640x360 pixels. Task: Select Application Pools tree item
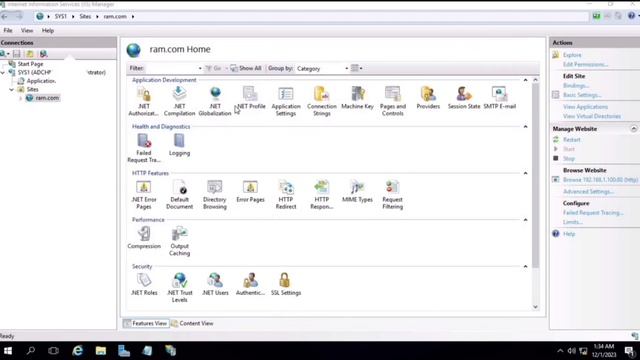41,81
